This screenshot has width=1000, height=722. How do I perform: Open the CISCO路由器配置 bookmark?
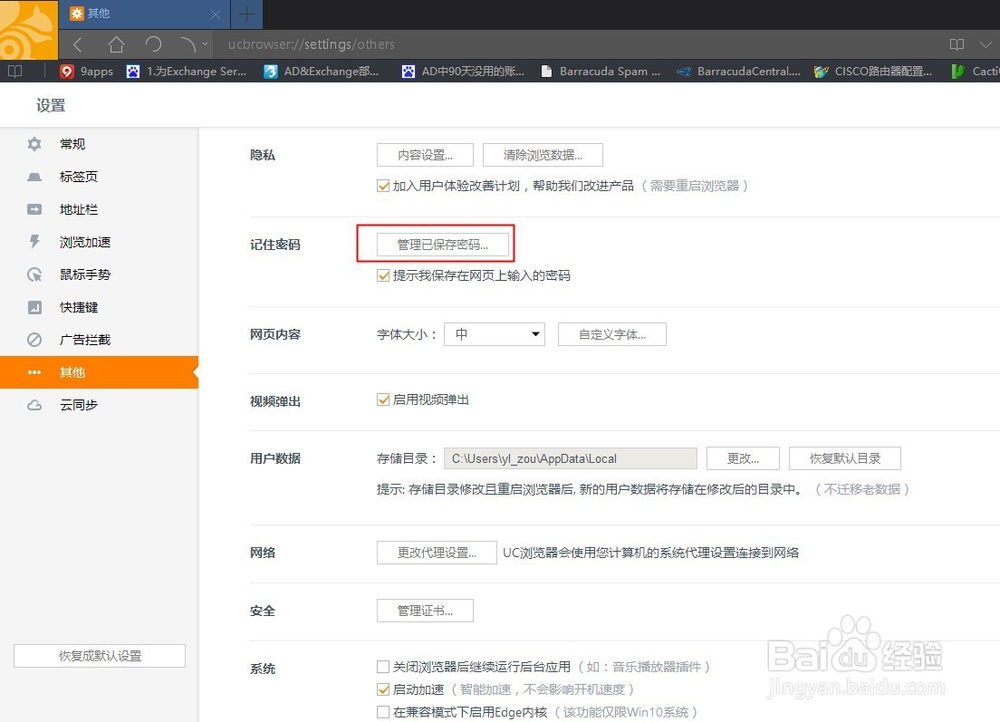(875, 71)
